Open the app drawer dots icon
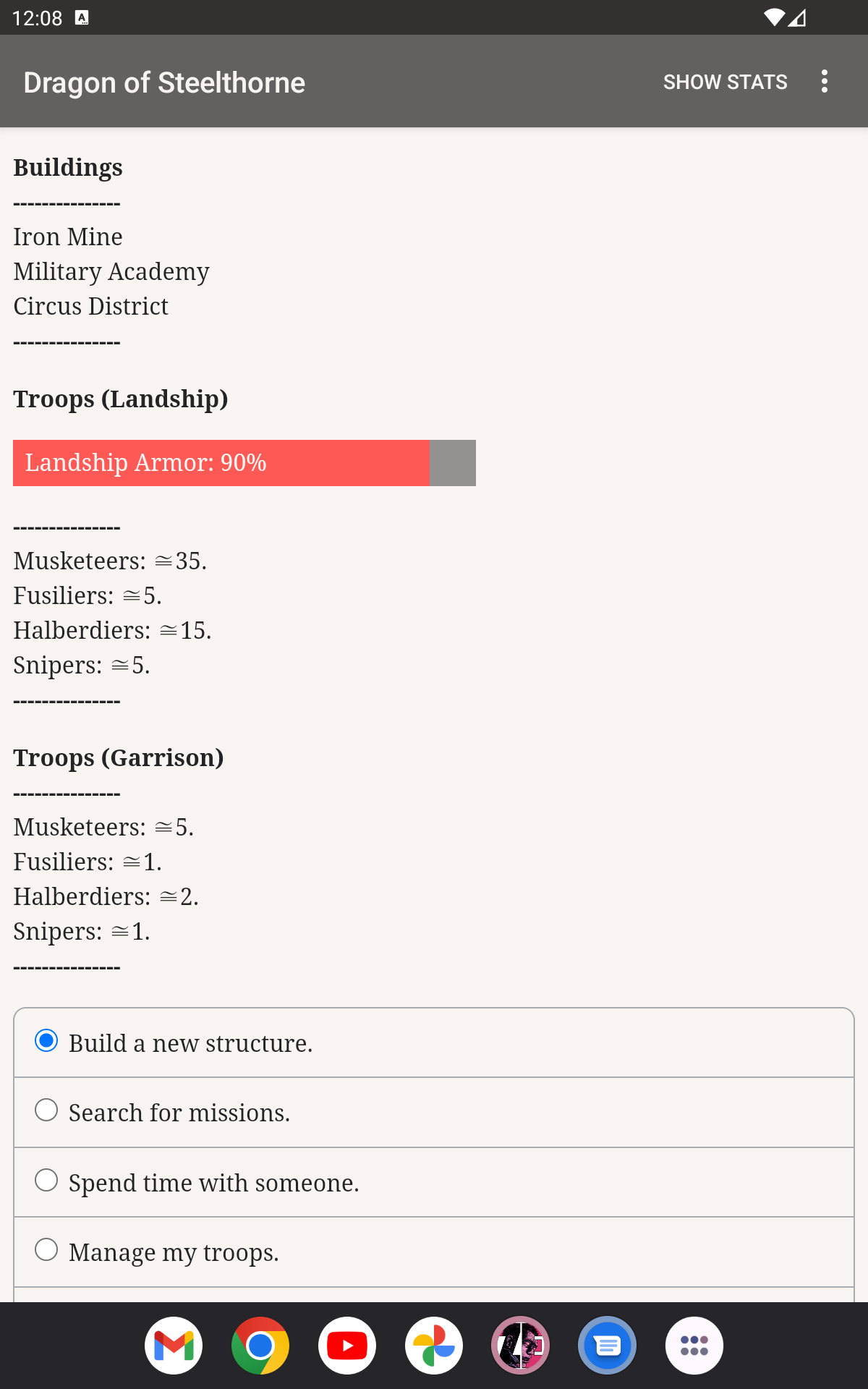 pos(694,1346)
